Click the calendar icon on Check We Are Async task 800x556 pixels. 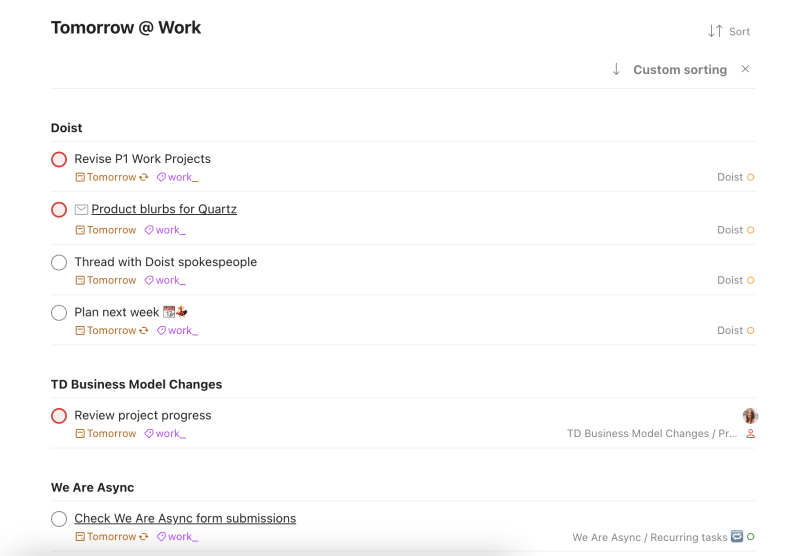80,537
